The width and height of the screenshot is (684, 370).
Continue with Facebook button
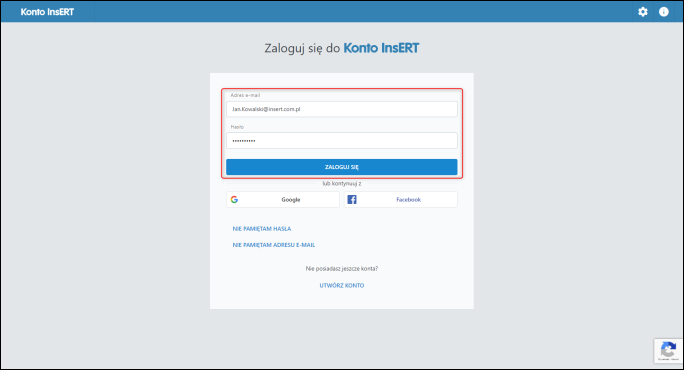click(x=400, y=199)
